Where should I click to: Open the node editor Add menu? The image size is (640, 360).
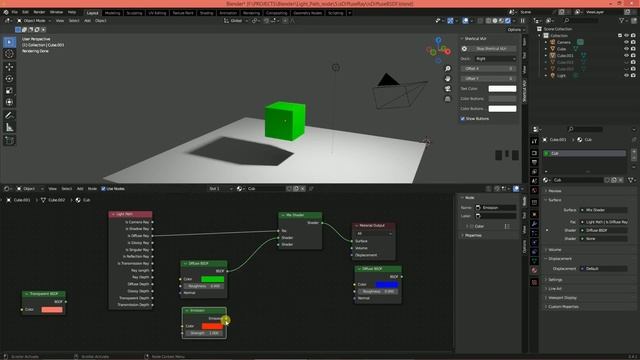(80, 189)
